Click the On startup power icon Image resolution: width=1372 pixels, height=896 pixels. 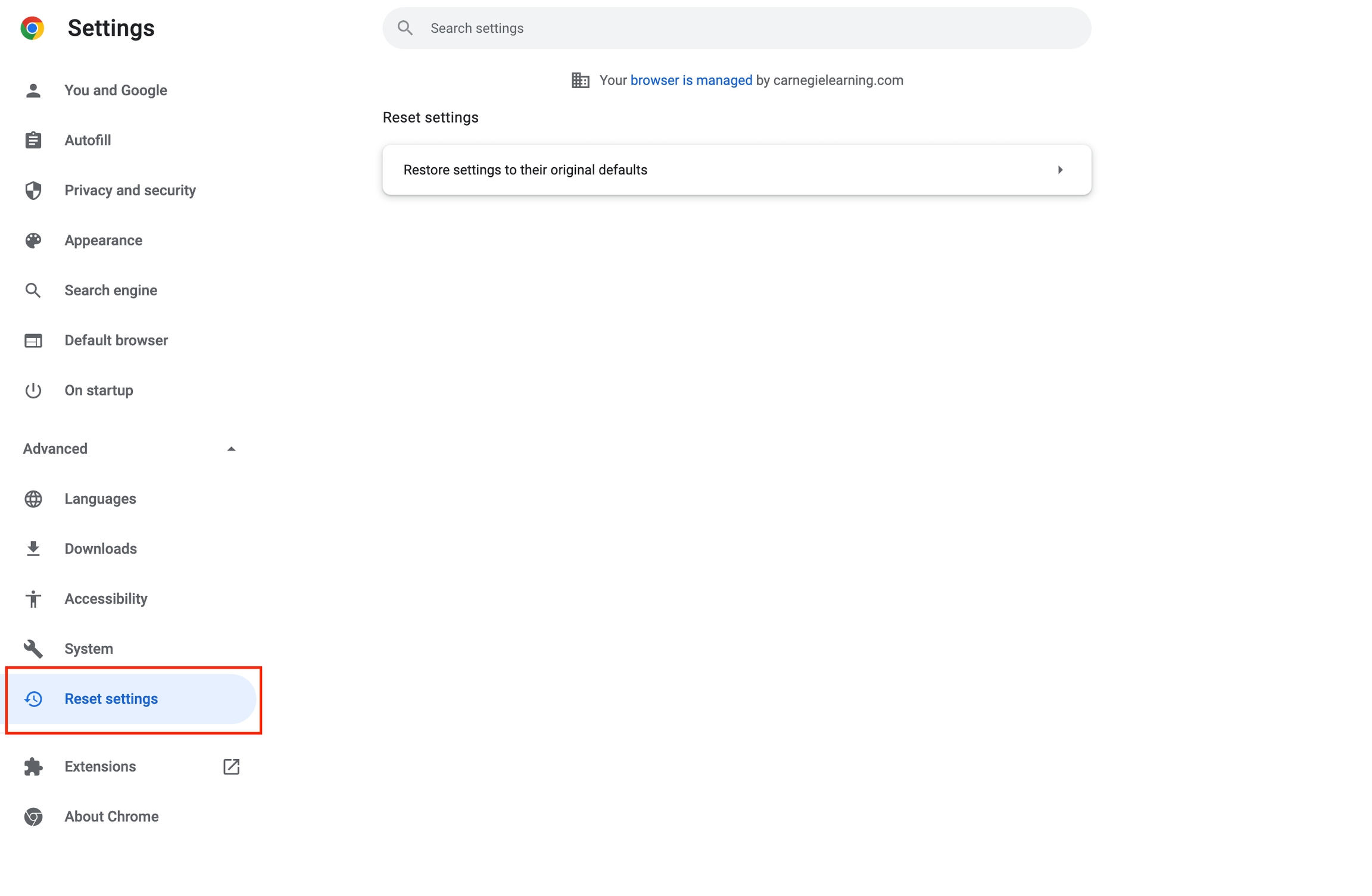click(33, 391)
